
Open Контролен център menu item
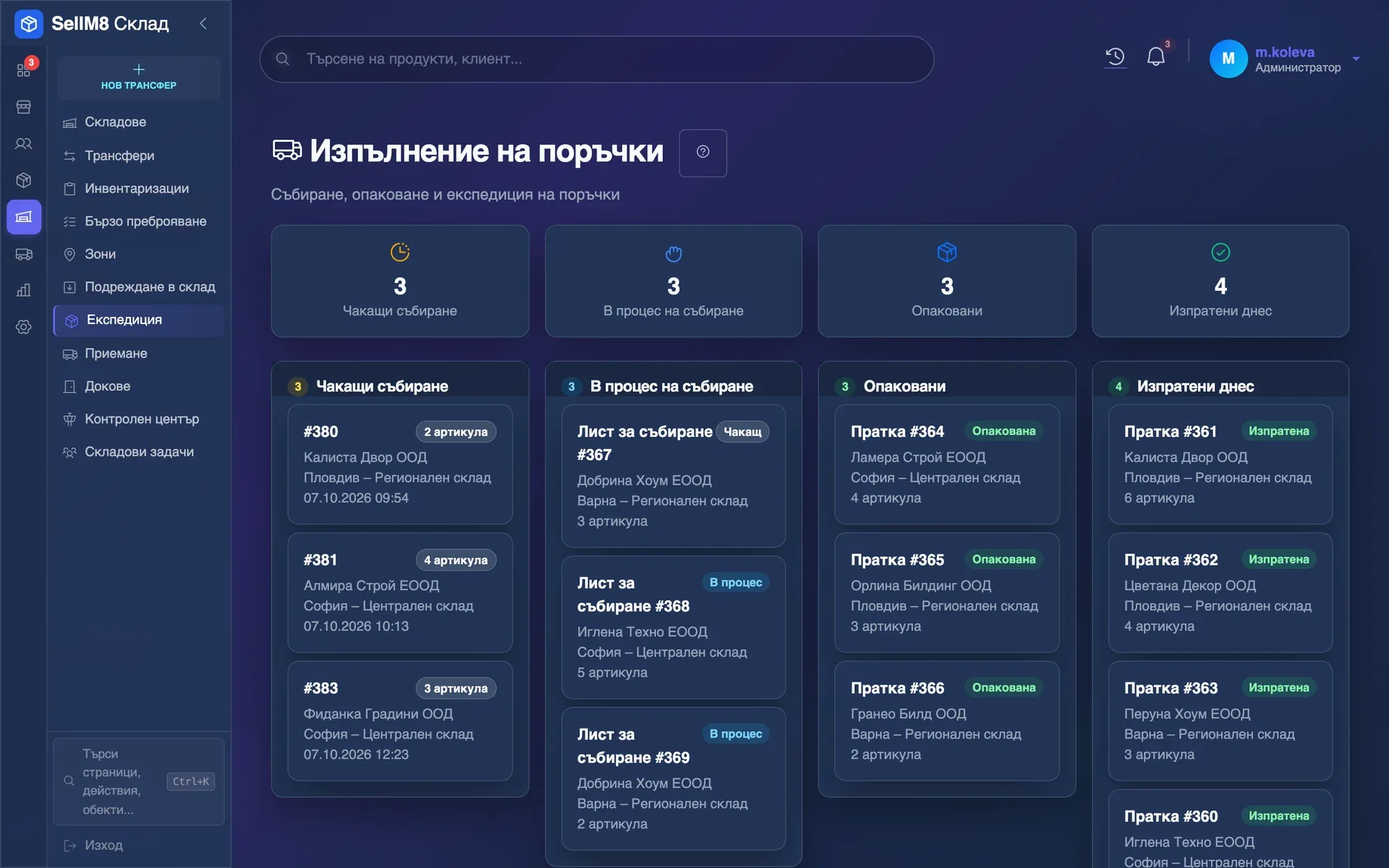tap(139, 419)
